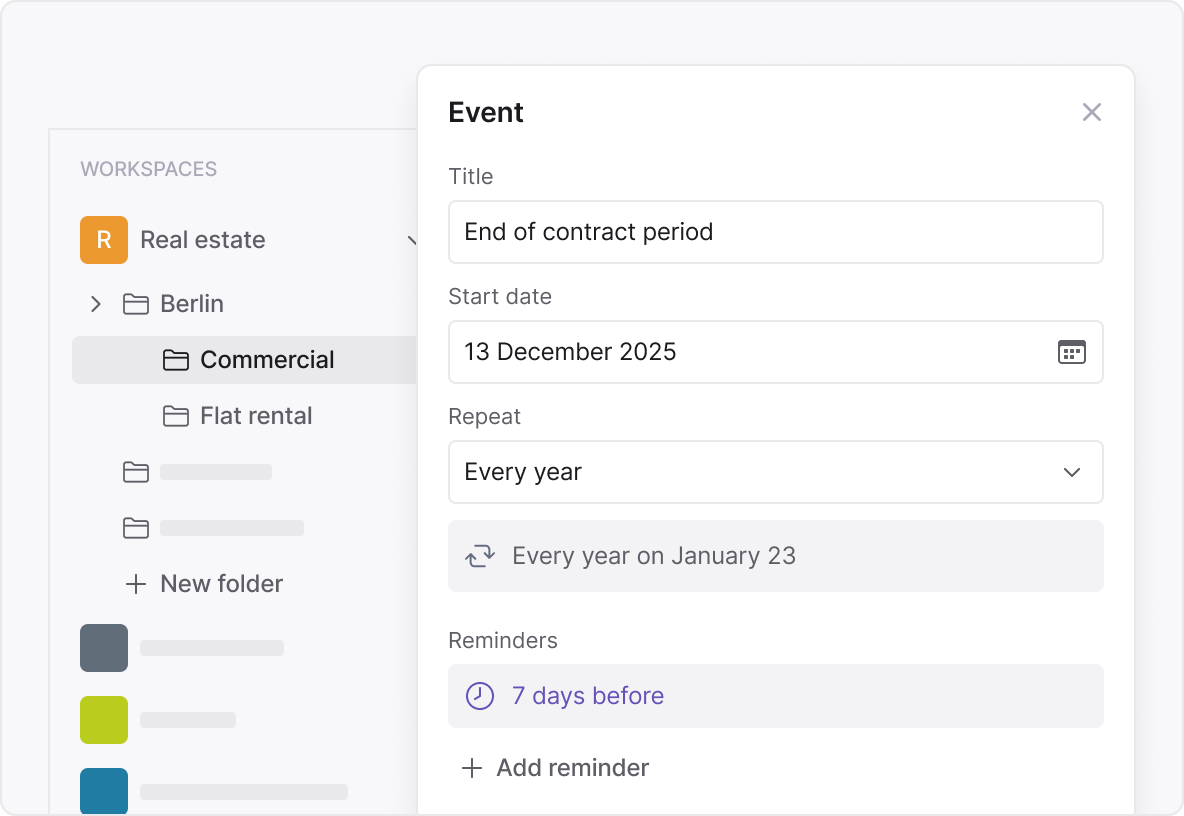Open the 7 days before reminder
This screenshot has height=816, width=1184.
587,695
